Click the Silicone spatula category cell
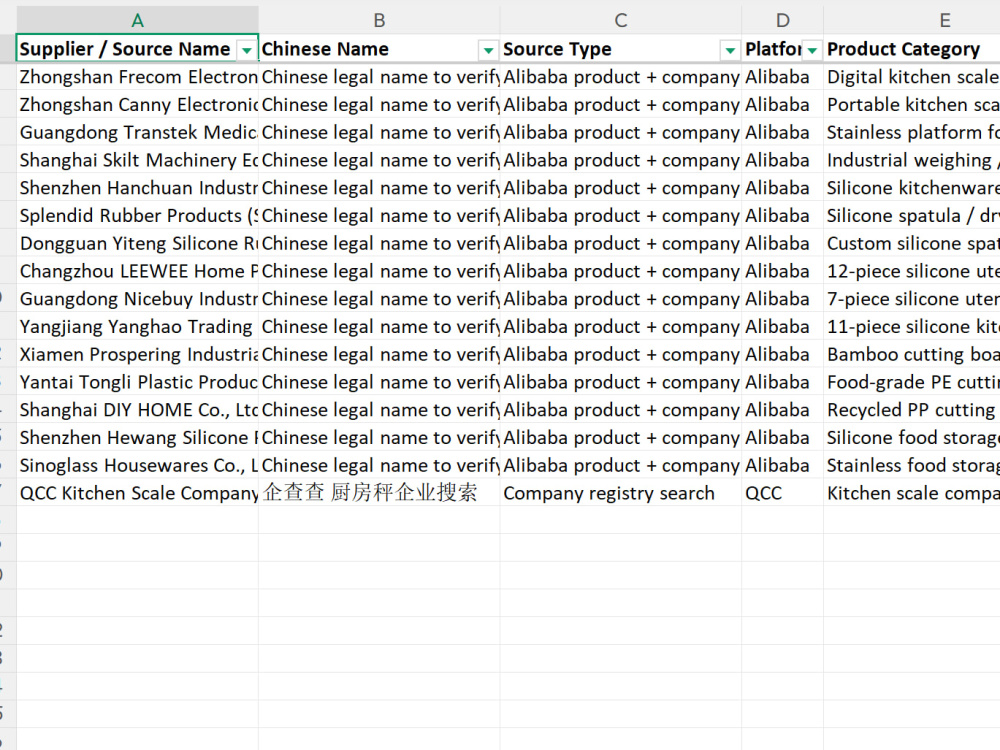Viewport: 1000px width, 750px height. pyautogui.click(x=912, y=216)
